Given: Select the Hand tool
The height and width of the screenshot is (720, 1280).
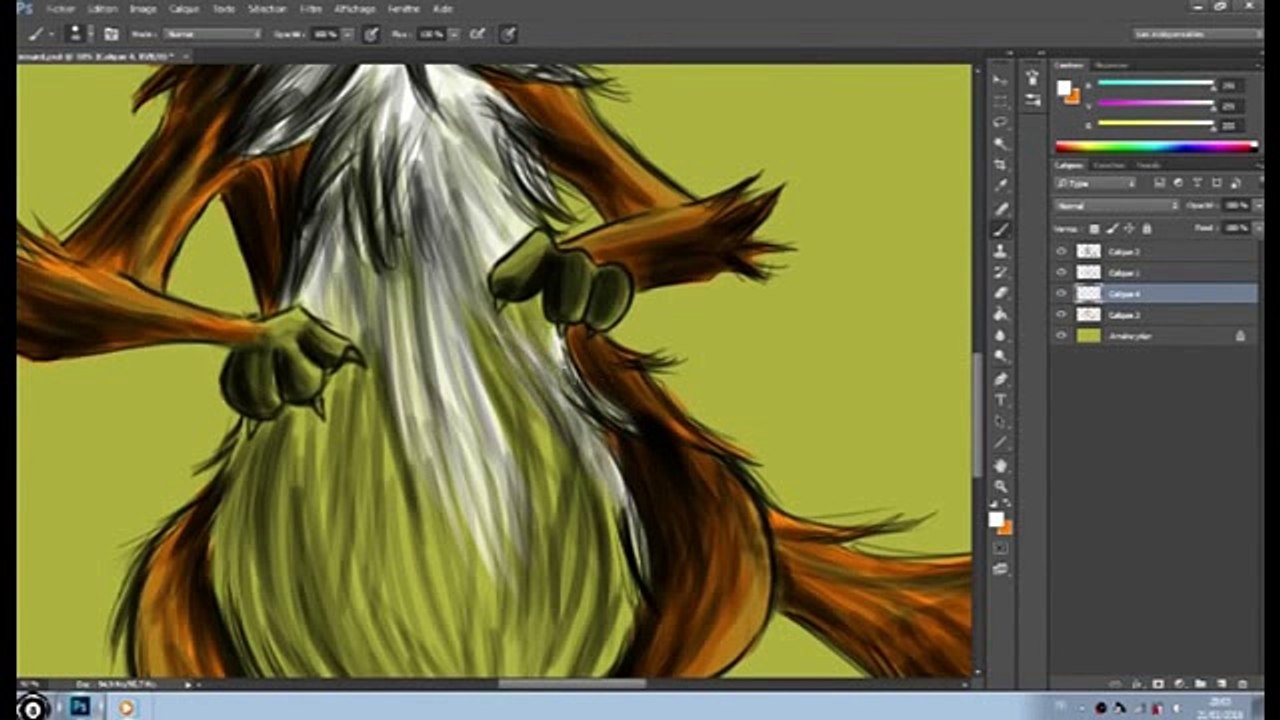Looking at the screenshot, I should pos(1000,466).
